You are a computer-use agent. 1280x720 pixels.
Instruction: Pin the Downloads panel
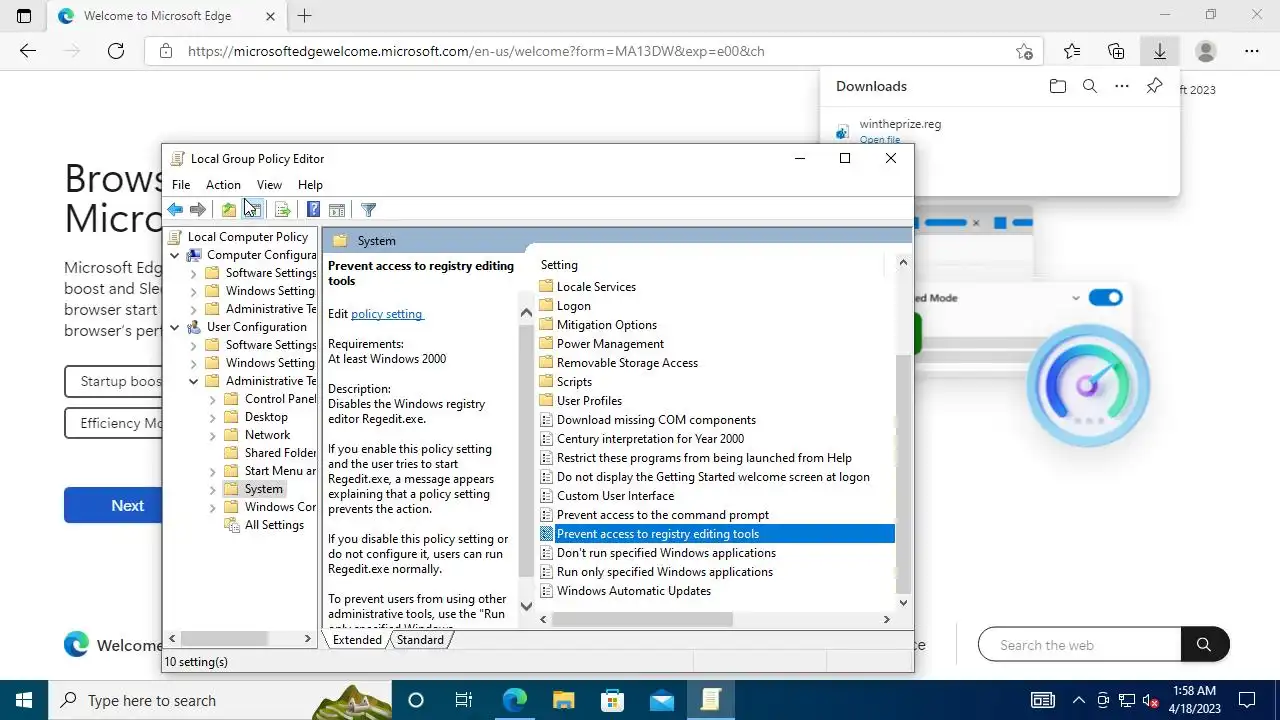click(1154, 87)
